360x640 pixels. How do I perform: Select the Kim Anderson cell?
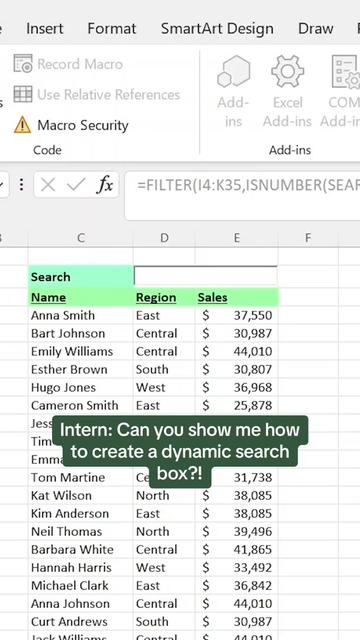coord(81,513)
